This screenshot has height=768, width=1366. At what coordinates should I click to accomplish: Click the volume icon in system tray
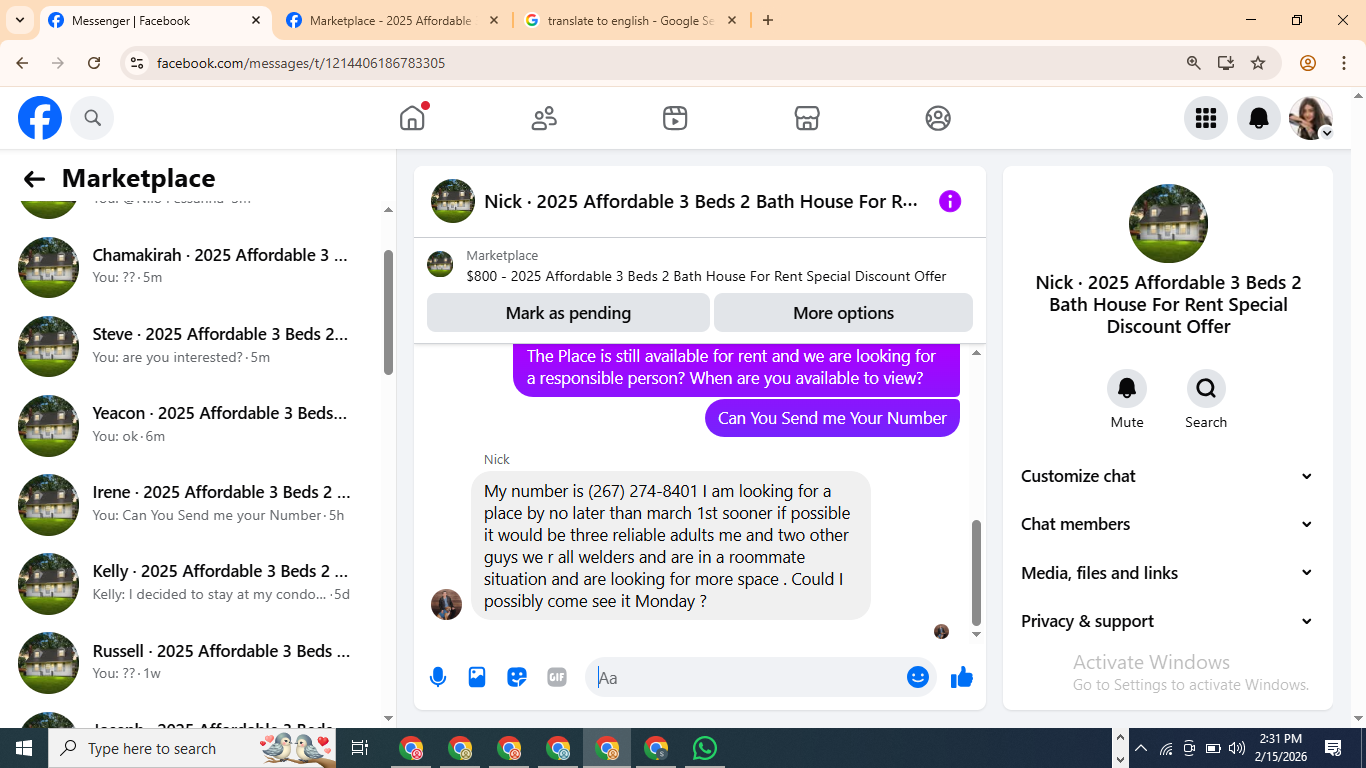click(1237, 748)
